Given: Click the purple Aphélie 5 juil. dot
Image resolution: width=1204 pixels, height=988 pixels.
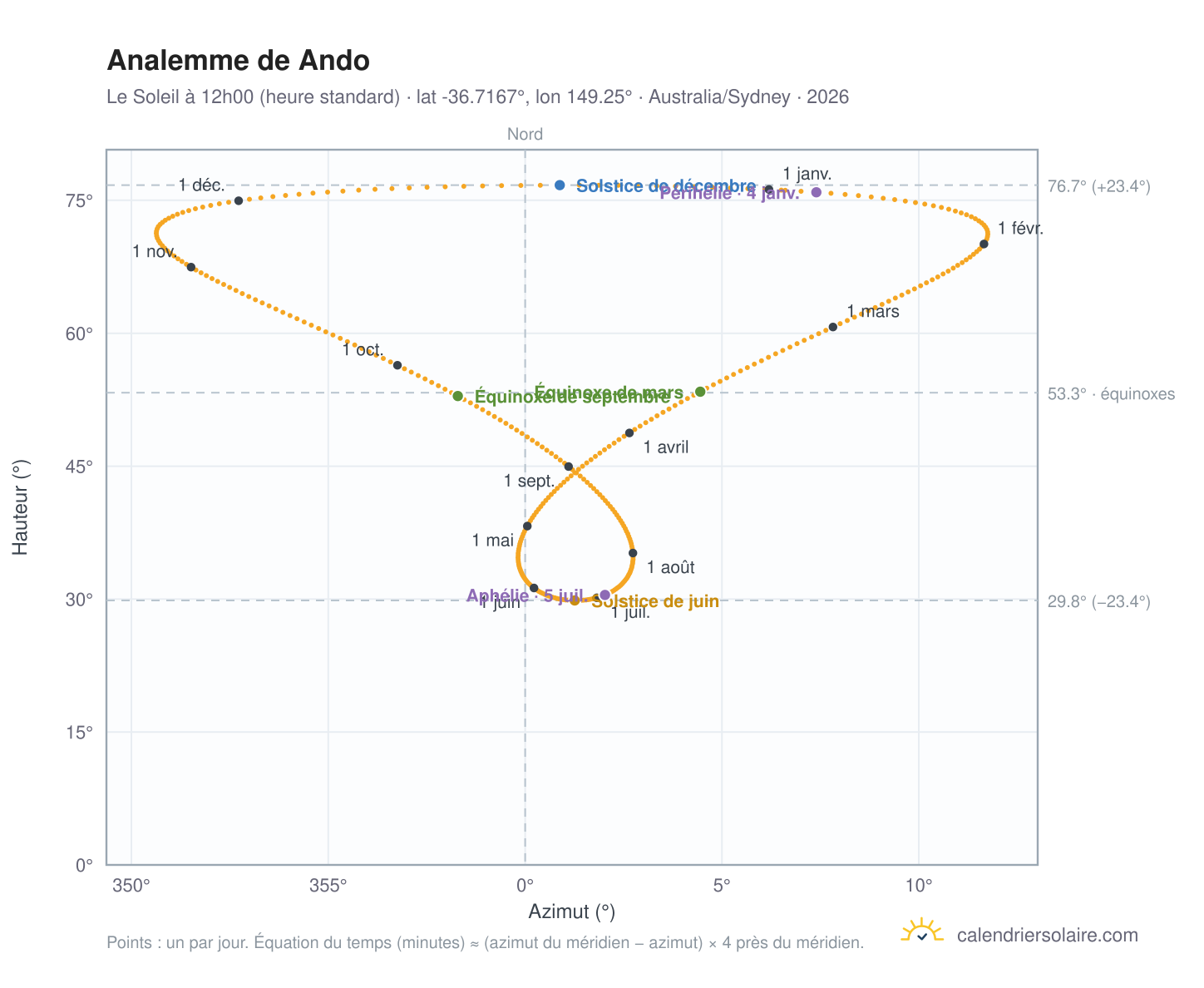Looking at the screenshot, I should (x=604, y=595).
